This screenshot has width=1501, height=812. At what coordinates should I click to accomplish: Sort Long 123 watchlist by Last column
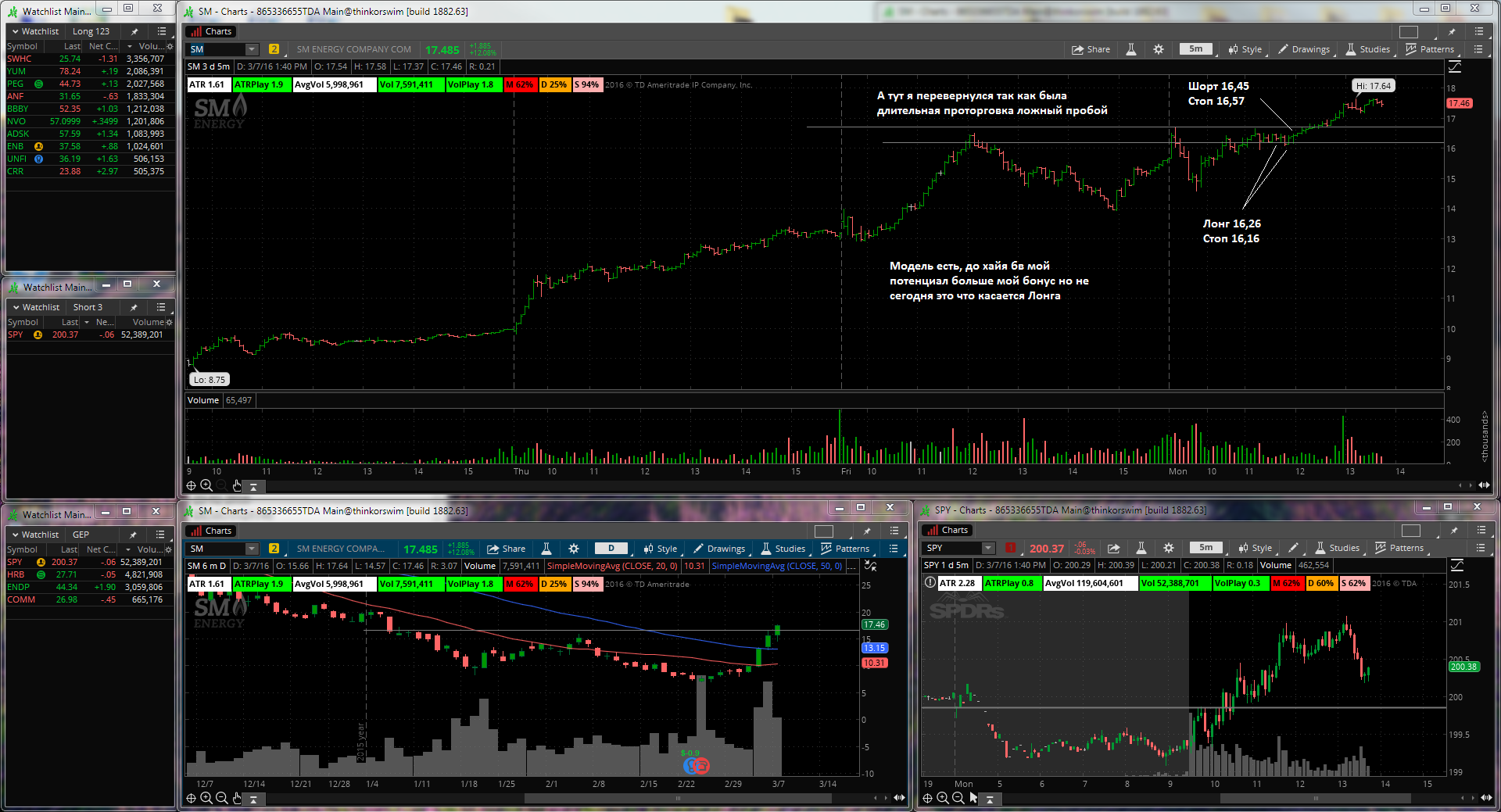pyautogui.click(x=72, y=46)
